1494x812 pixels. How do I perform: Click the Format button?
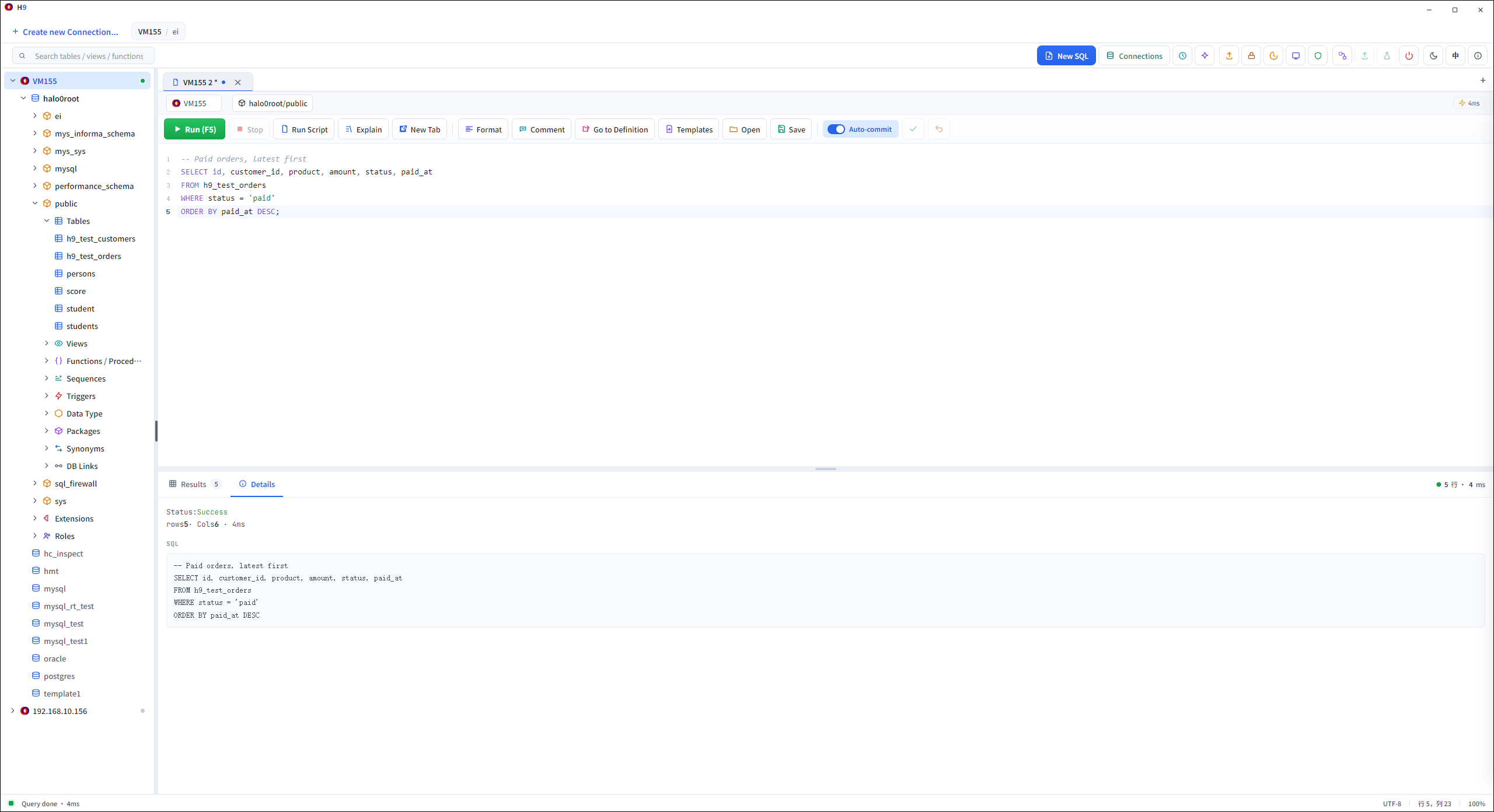tap(483, 129)
